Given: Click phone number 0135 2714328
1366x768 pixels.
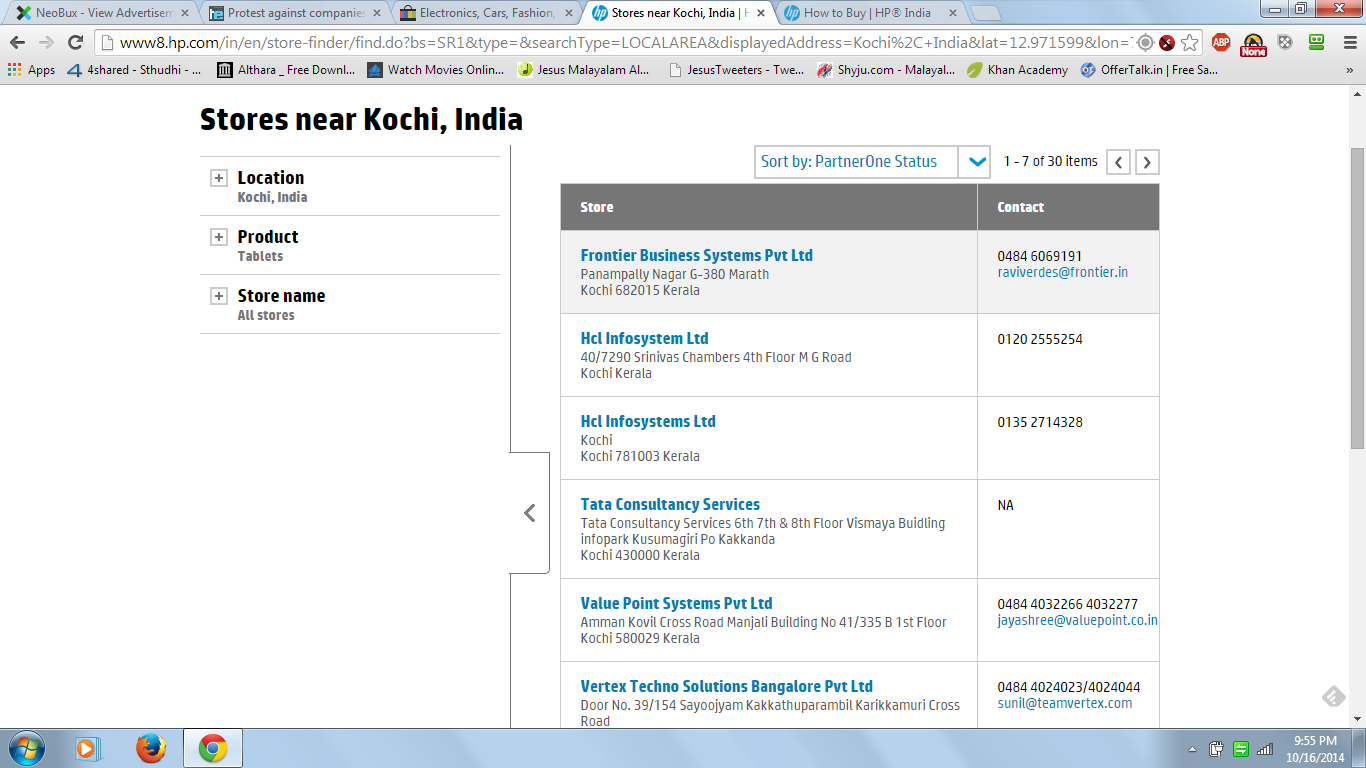Looking at the screenshot, I should click(x=1040, y=422).
